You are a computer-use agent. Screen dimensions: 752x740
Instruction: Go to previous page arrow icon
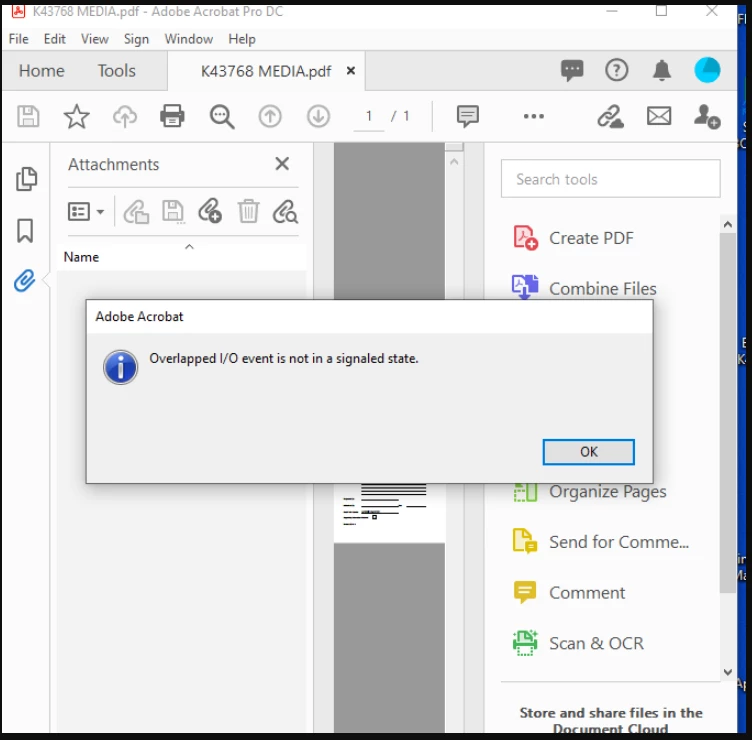pyautogui.click(x=270, y=117)
